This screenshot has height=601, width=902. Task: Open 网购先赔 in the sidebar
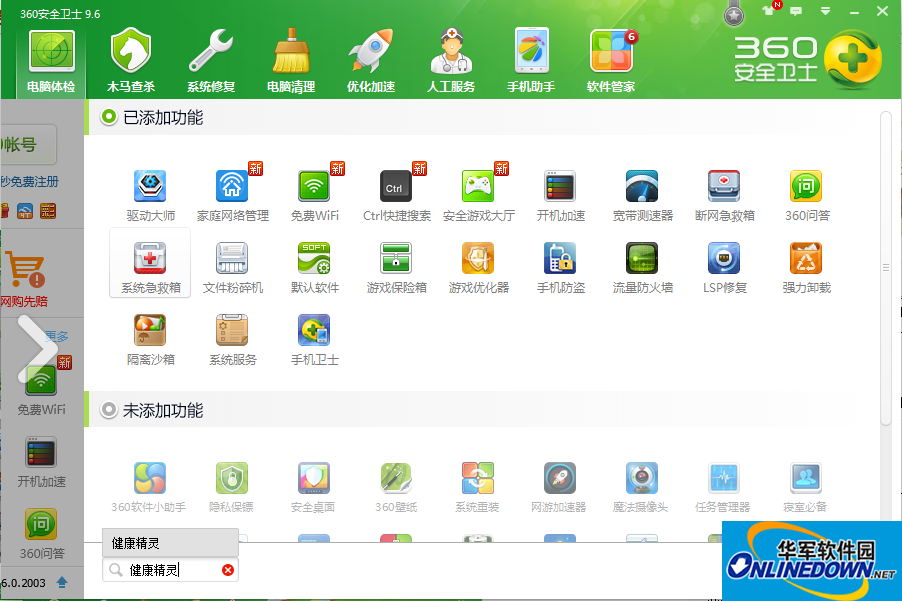tap(25, 279)
